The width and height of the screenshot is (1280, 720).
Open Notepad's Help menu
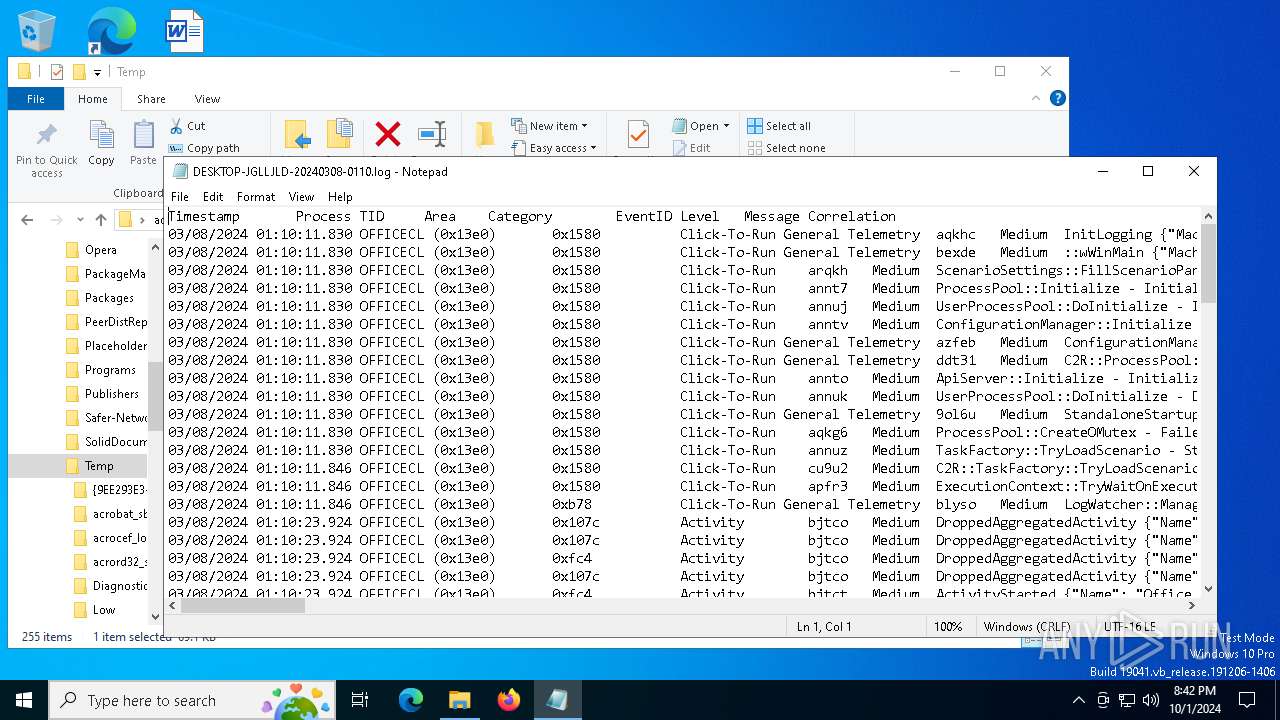click(x=340, y=197)
